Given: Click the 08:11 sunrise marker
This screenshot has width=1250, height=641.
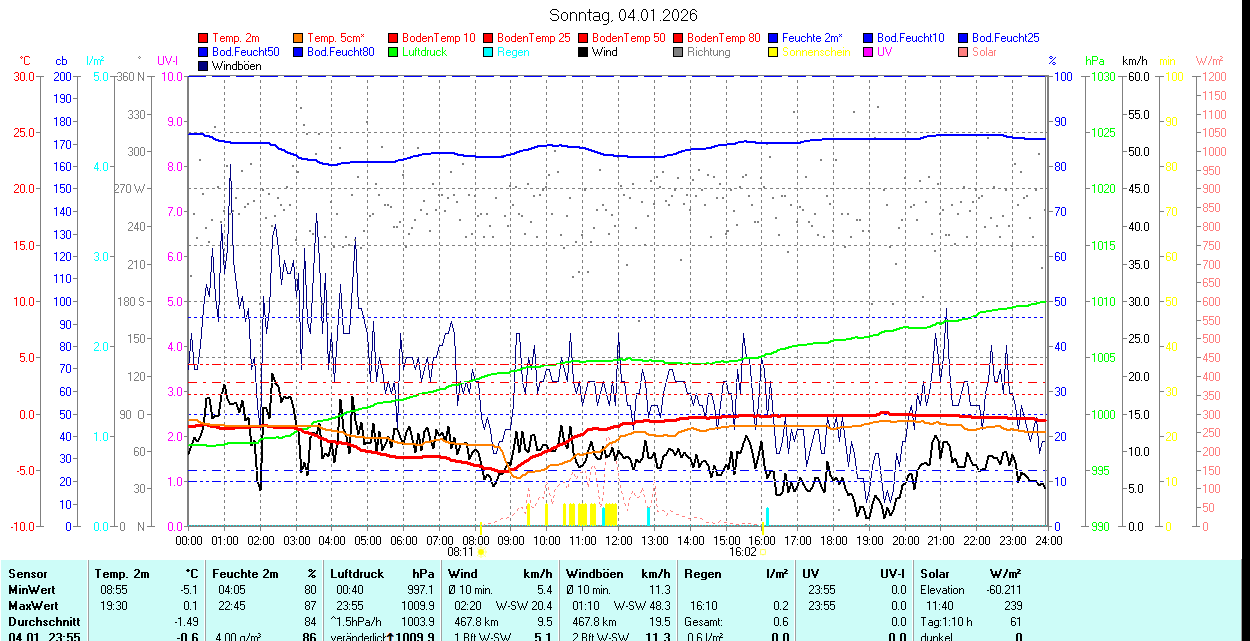Looking at the screenshot, I should [460, 551].
